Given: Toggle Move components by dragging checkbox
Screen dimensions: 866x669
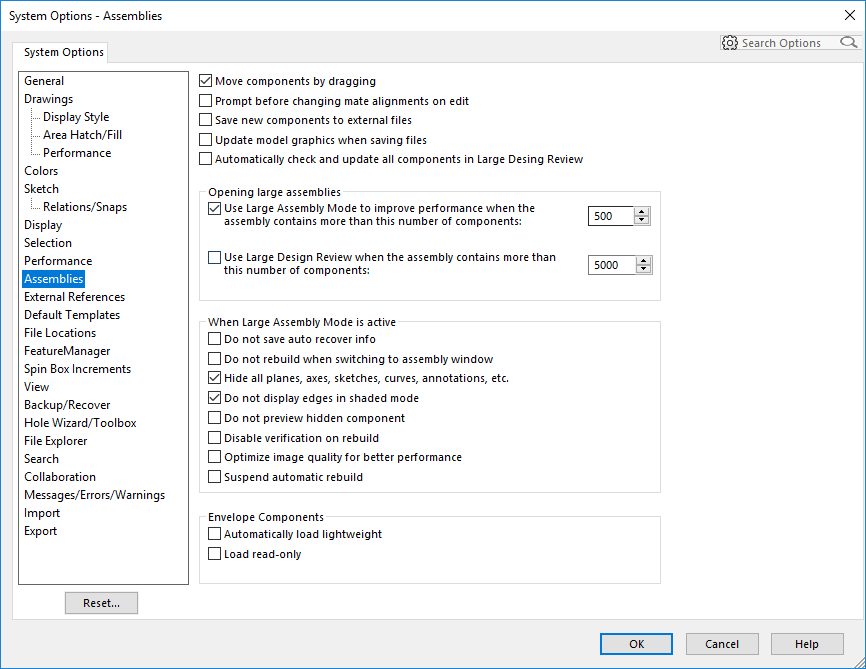Looking at the screenshot, I should [205, 81].
